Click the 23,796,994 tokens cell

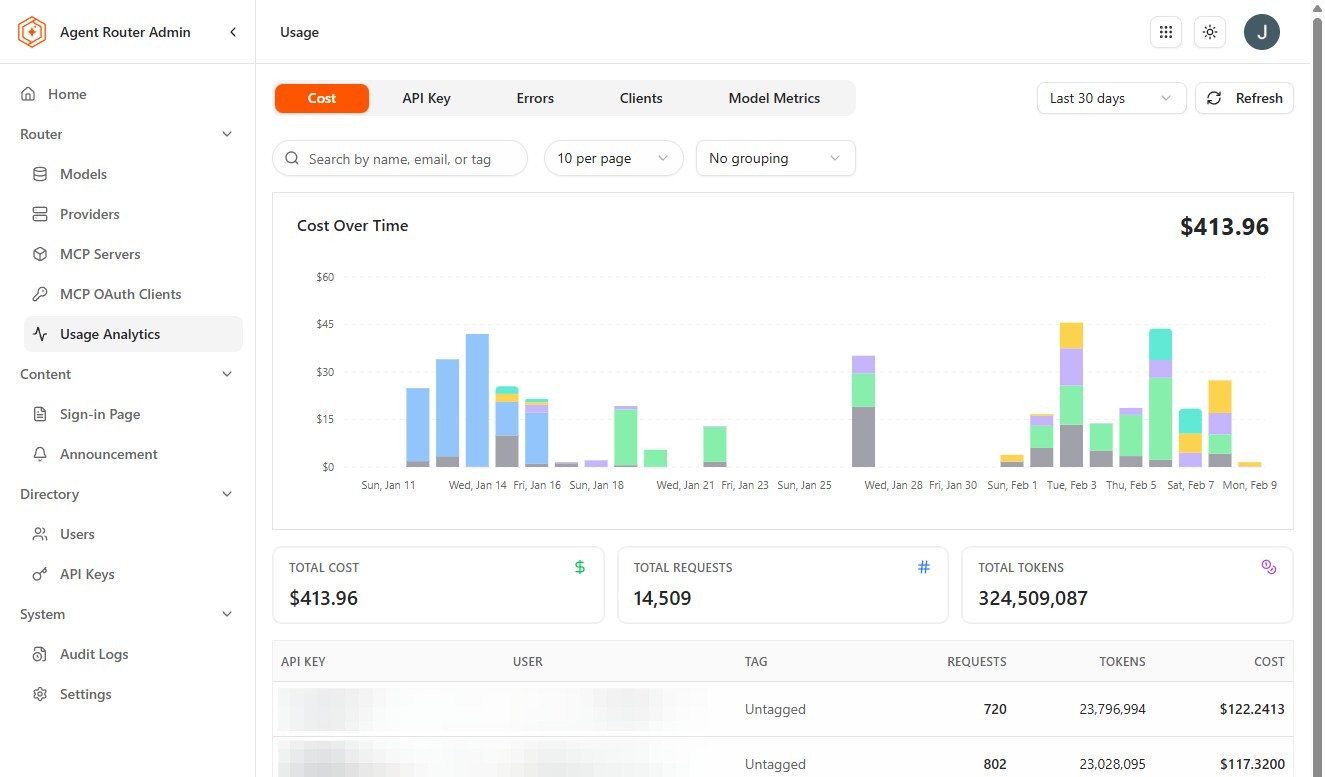[x=1112, y=709]
